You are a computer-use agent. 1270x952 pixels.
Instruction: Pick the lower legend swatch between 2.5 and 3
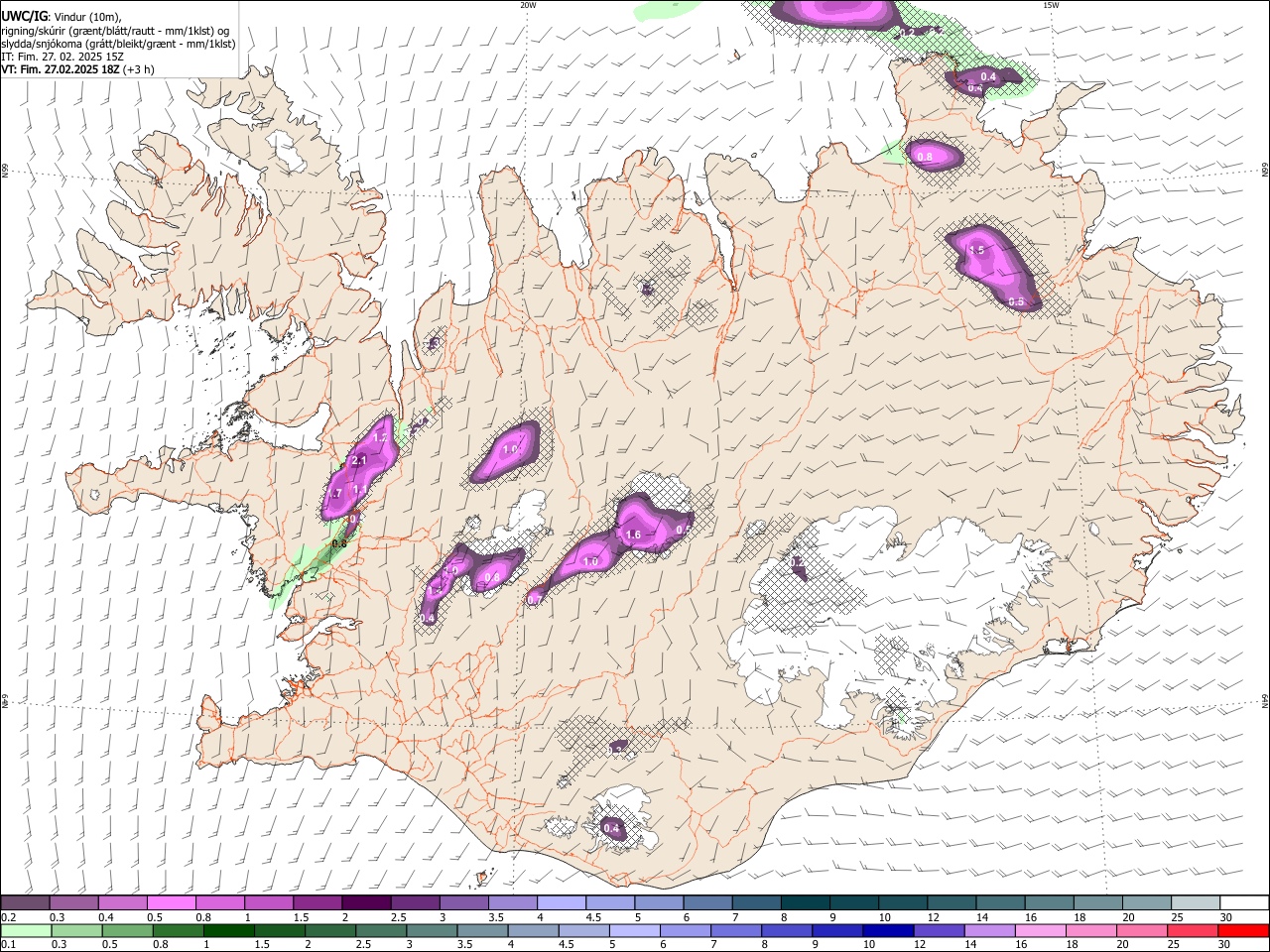click(381, 930)
